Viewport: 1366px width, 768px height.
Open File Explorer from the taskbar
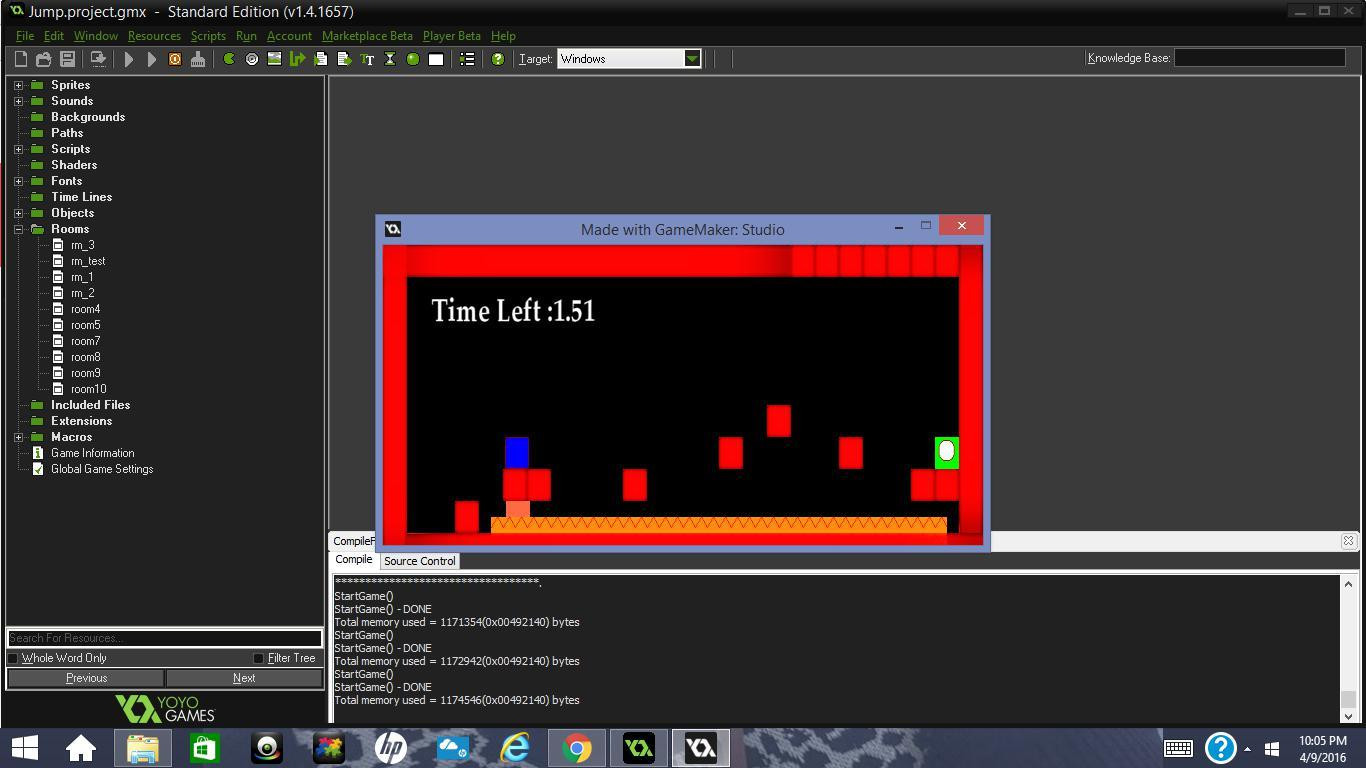(x=142, y=748)
